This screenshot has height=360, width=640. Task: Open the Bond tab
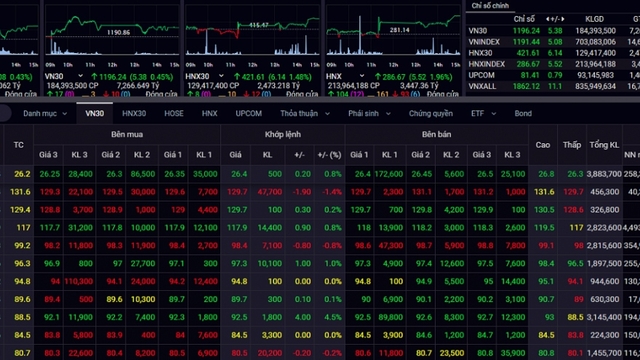coord(523,113)
